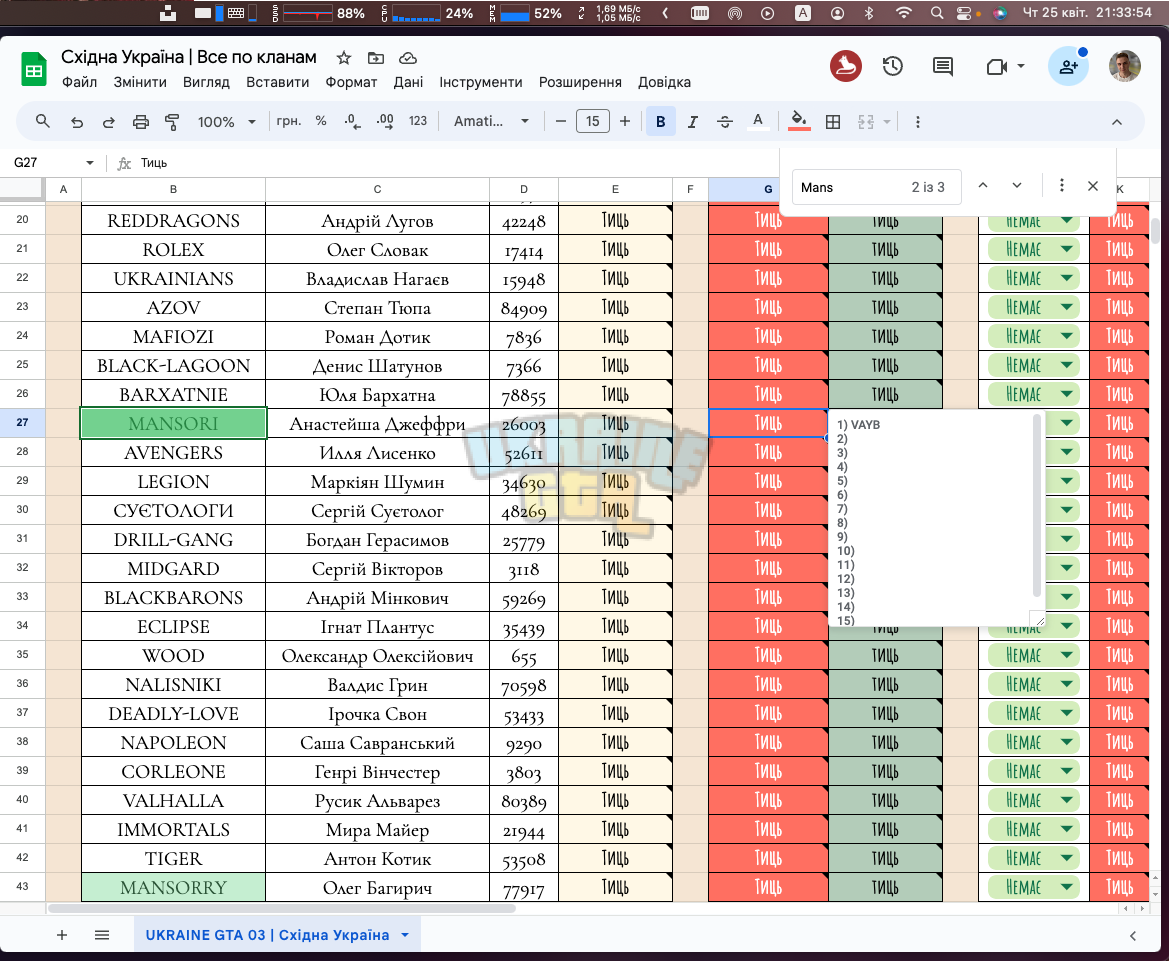Click the share people button
1169x961 pixels.
(x=1068, y=66)
